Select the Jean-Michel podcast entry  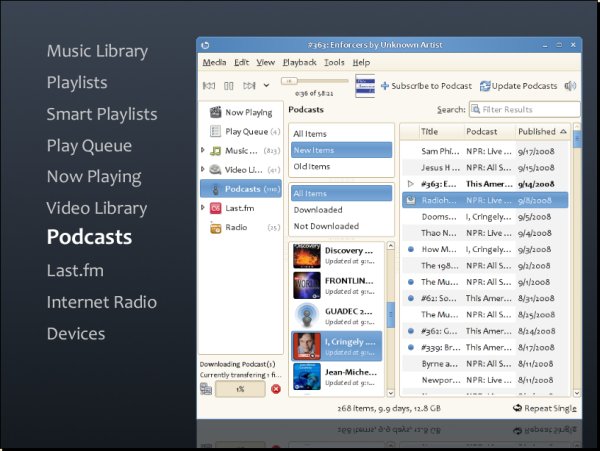(x=337, y=376)
